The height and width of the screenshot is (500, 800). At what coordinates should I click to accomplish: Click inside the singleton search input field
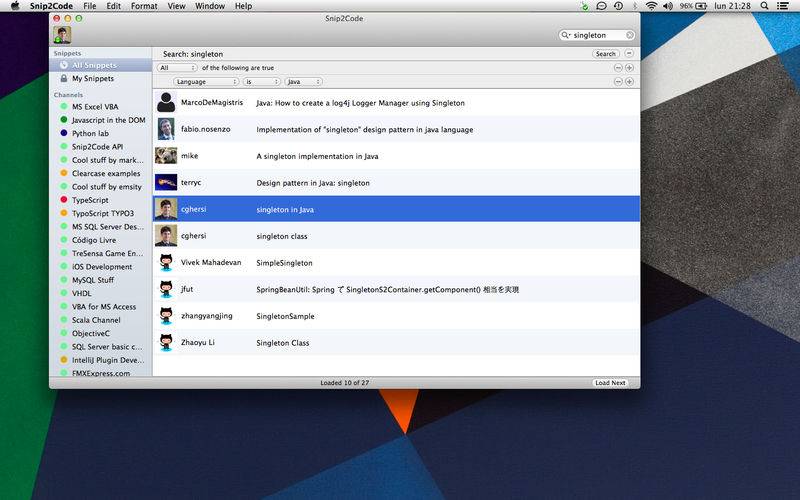(596, 35)
